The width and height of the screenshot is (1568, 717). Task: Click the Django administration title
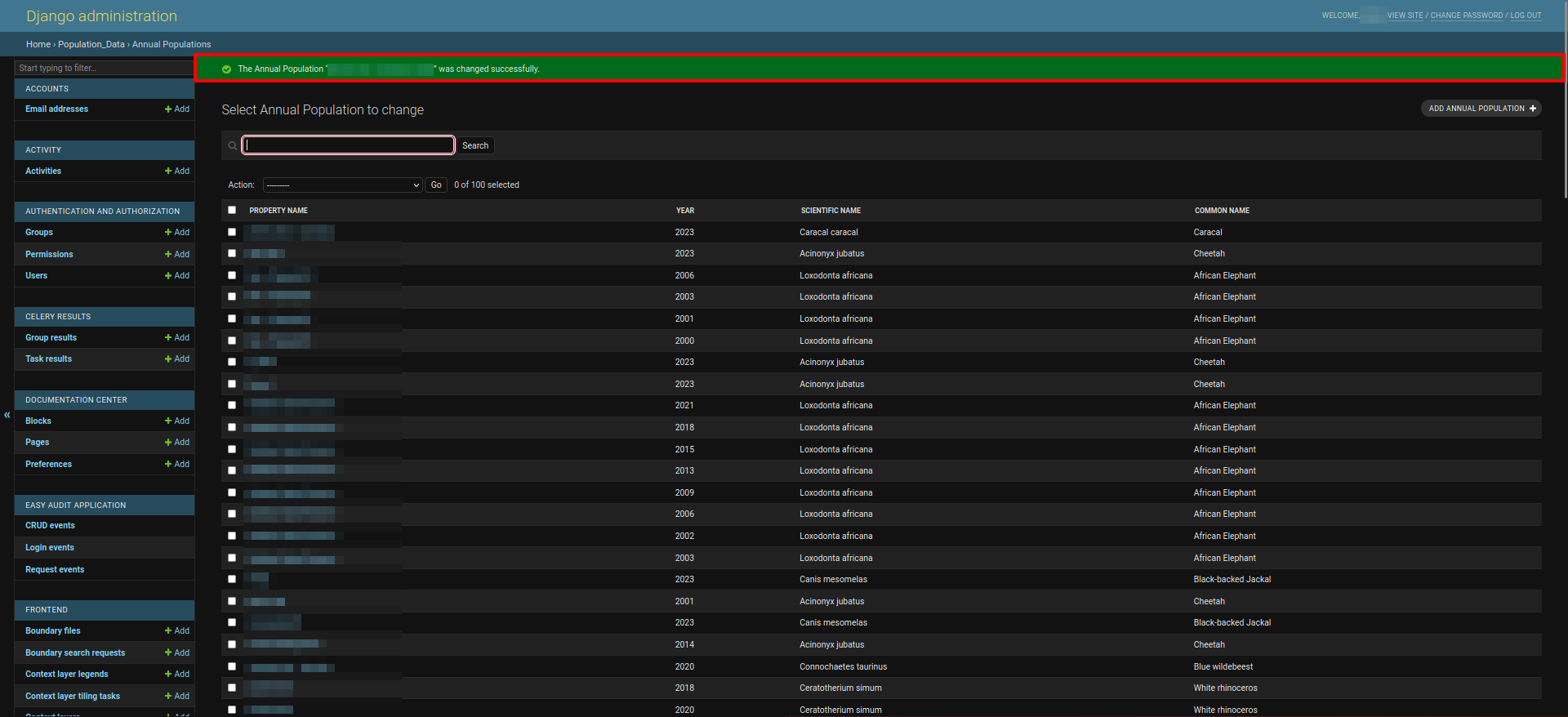[x=101, y=16]
